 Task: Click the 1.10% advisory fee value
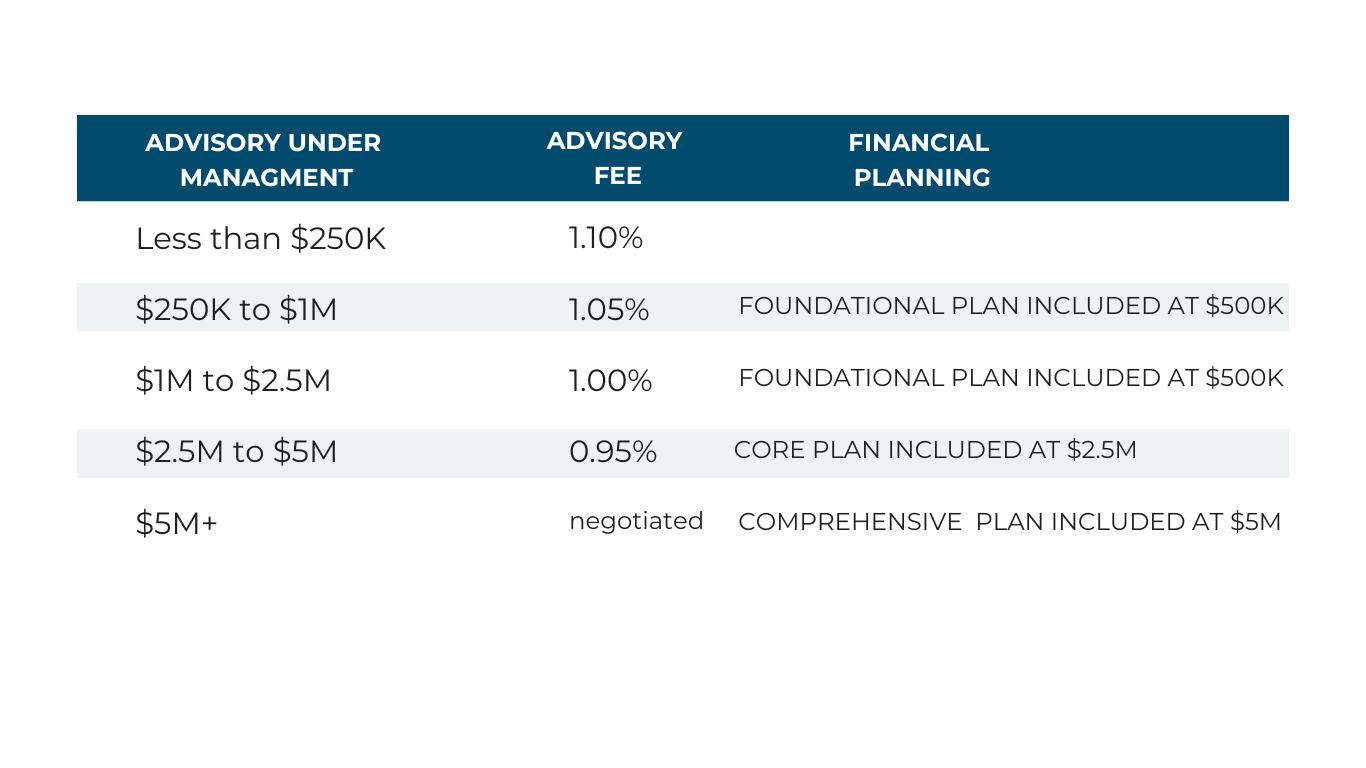[x=606, y=238]
